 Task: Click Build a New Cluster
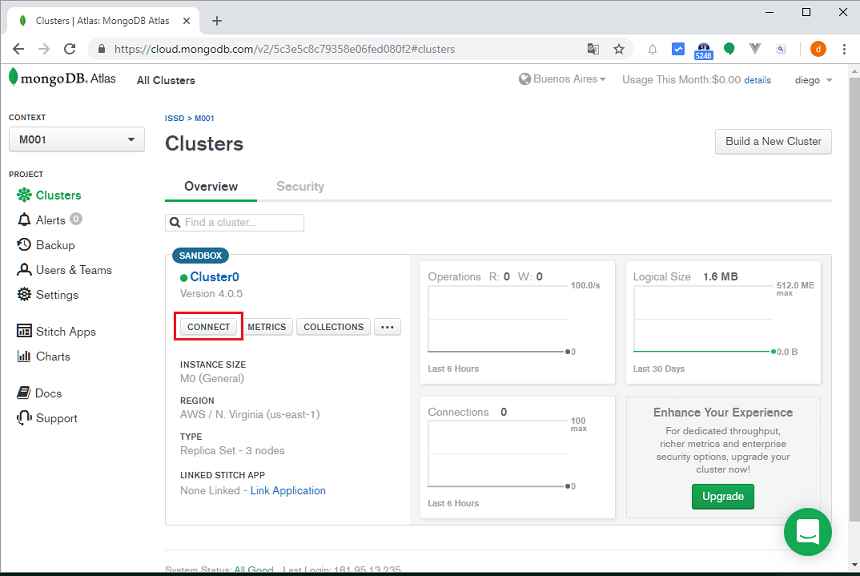[x=773, y=142]
